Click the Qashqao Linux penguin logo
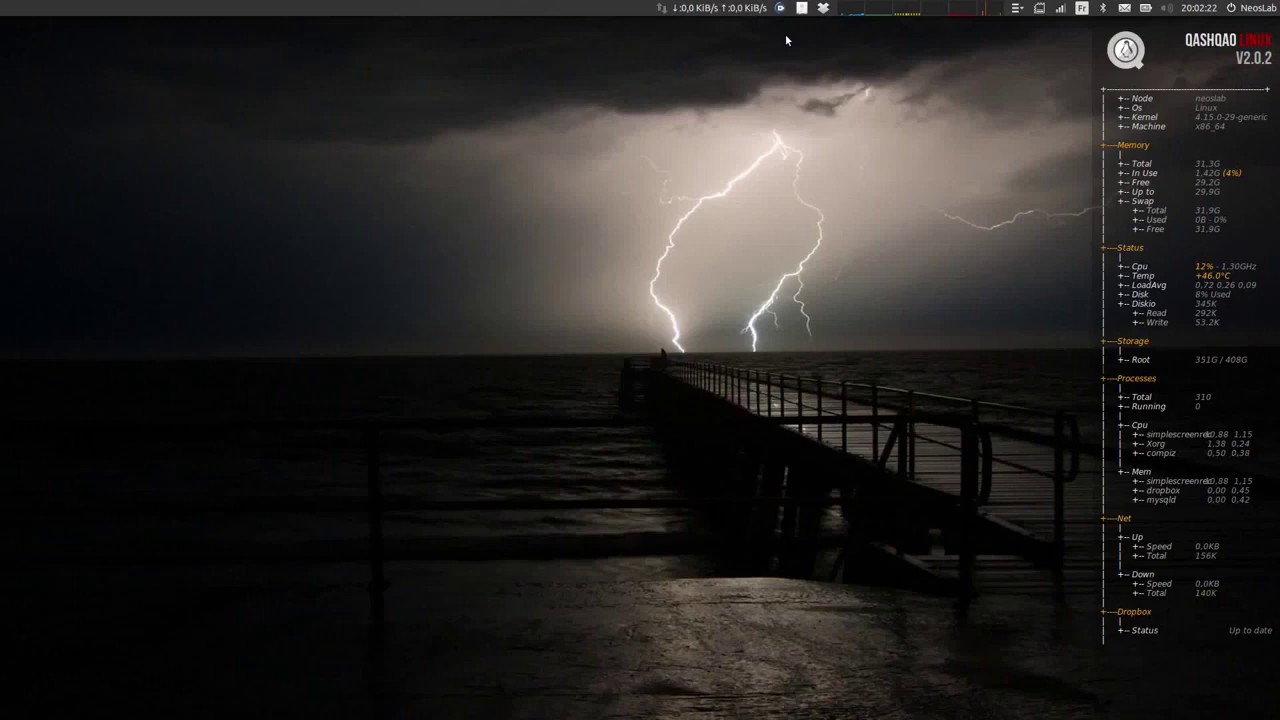The width and height of the screenshot is (1280, 720). 1126,50
